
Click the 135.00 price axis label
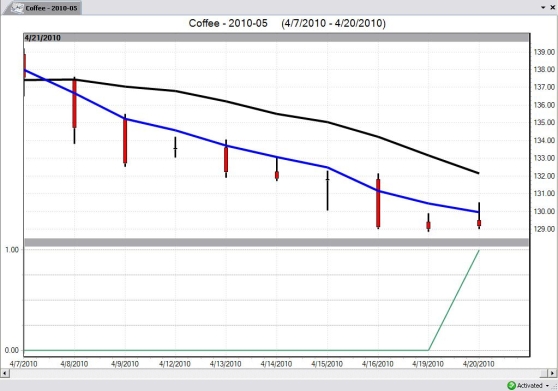click(544, 122)
